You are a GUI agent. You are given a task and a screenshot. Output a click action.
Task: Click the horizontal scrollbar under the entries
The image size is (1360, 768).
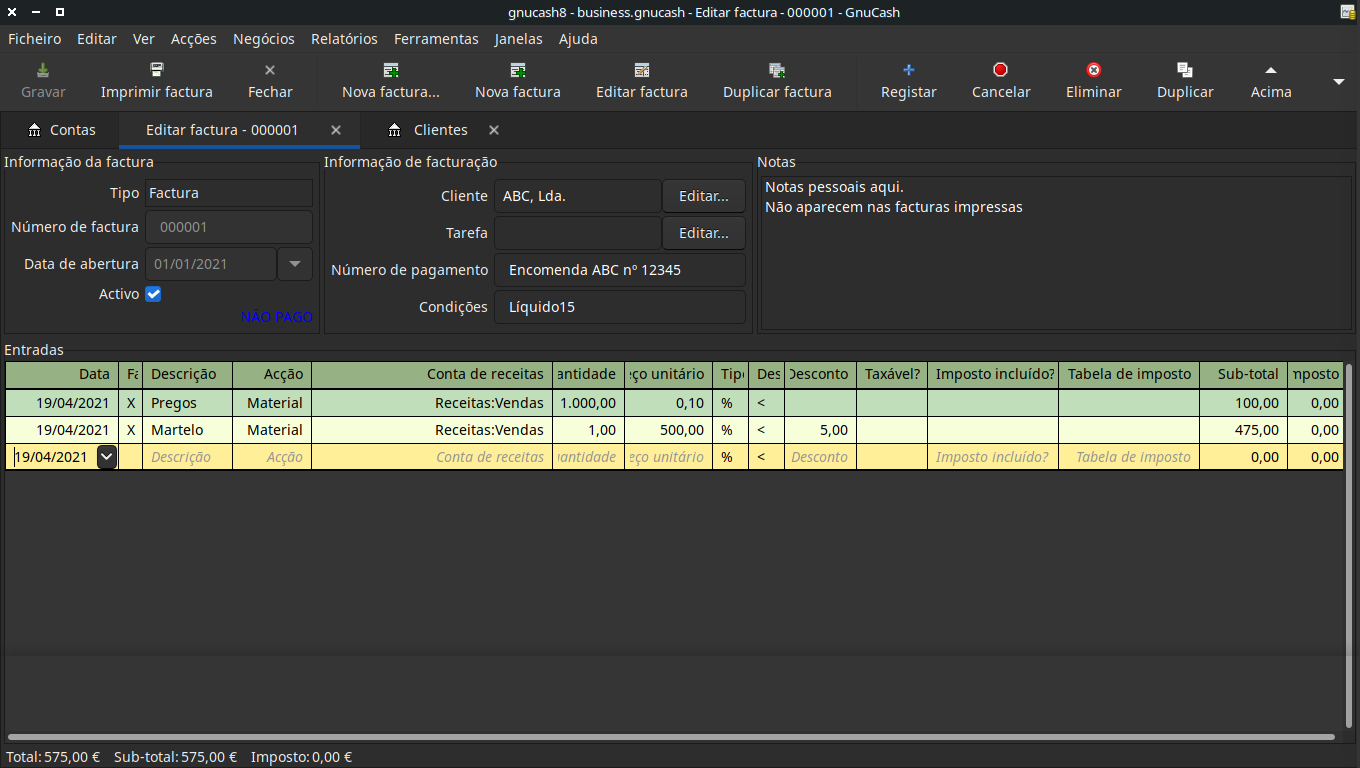pos(670,737)
